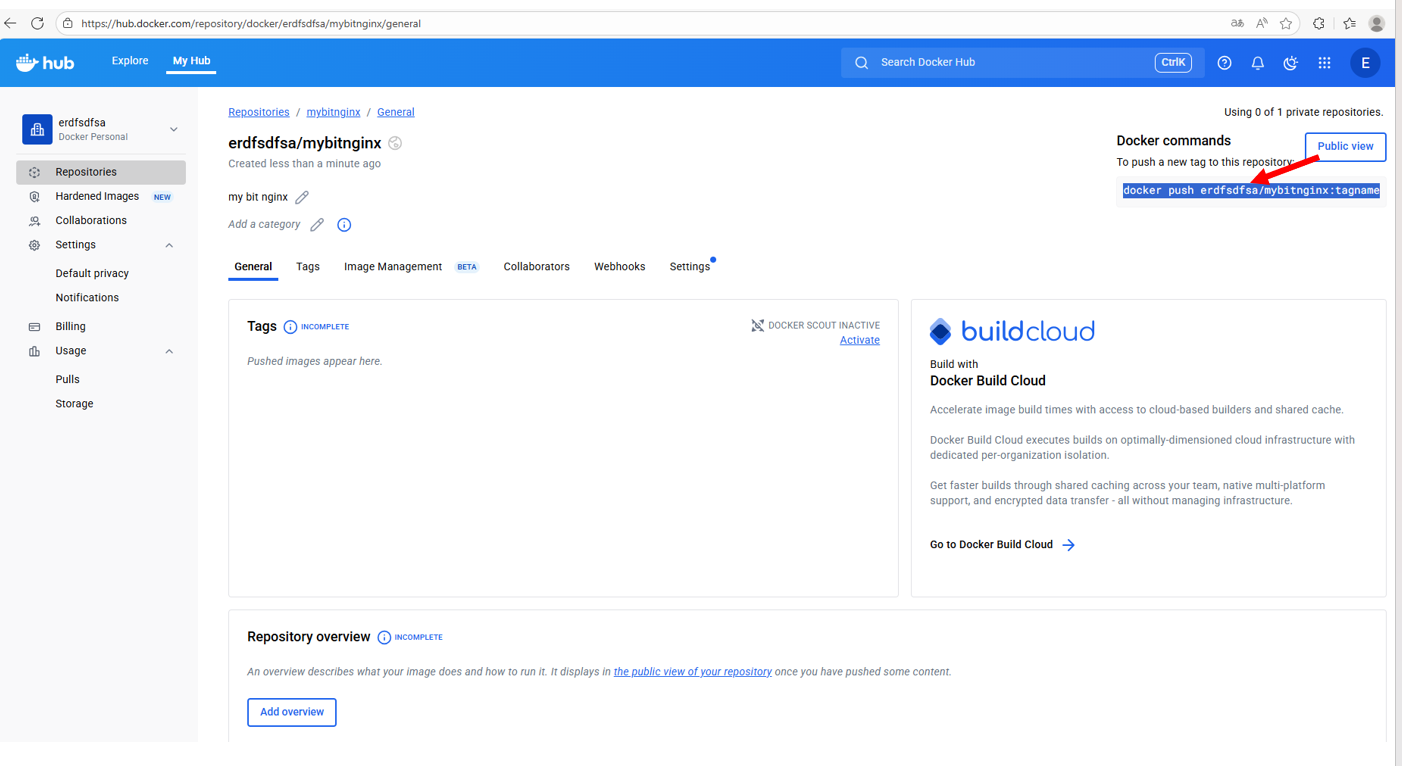Open the Webhooks tab

point(620,267)
